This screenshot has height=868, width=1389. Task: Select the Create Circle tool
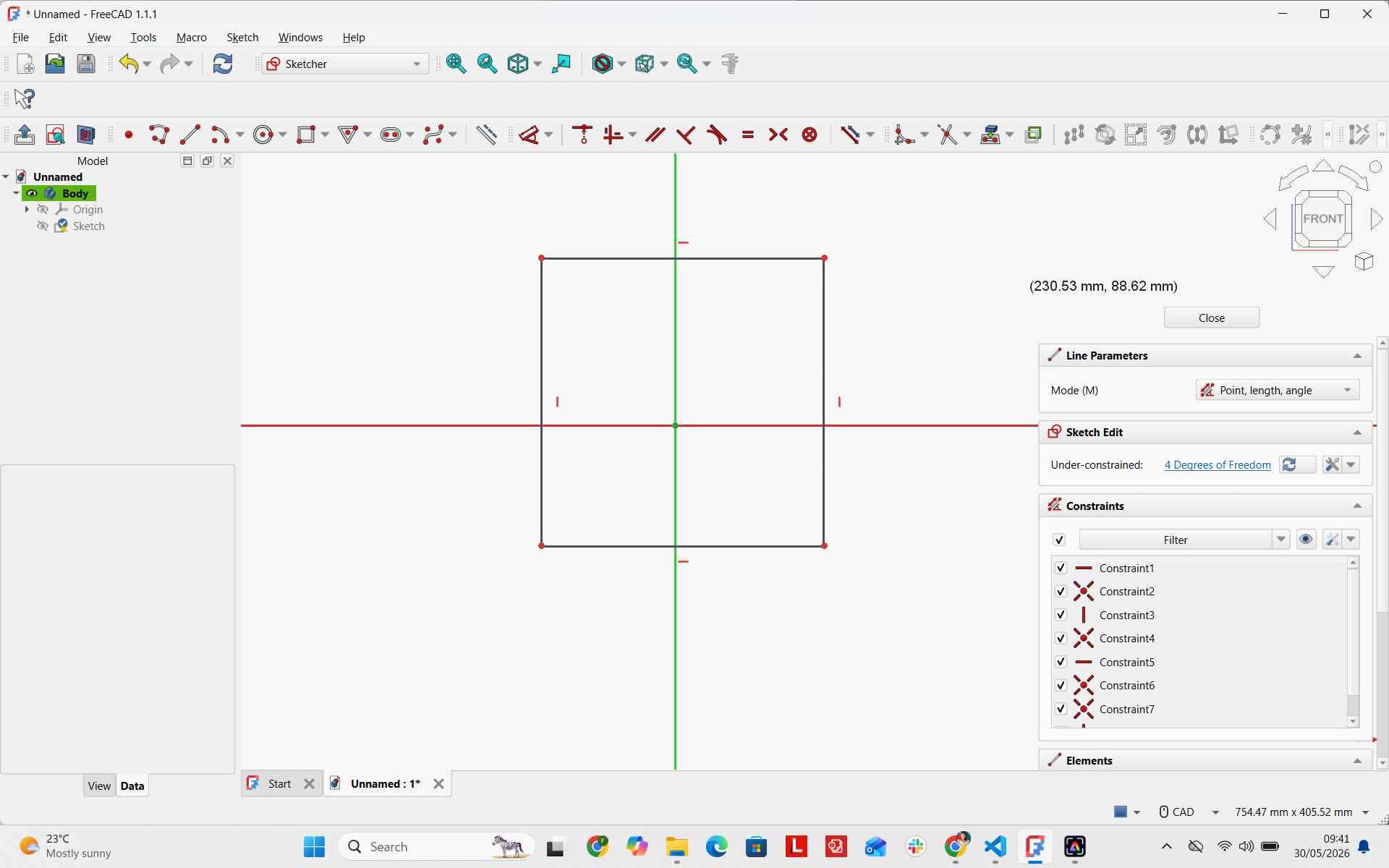pyautogui.click(x=264, y=135)
